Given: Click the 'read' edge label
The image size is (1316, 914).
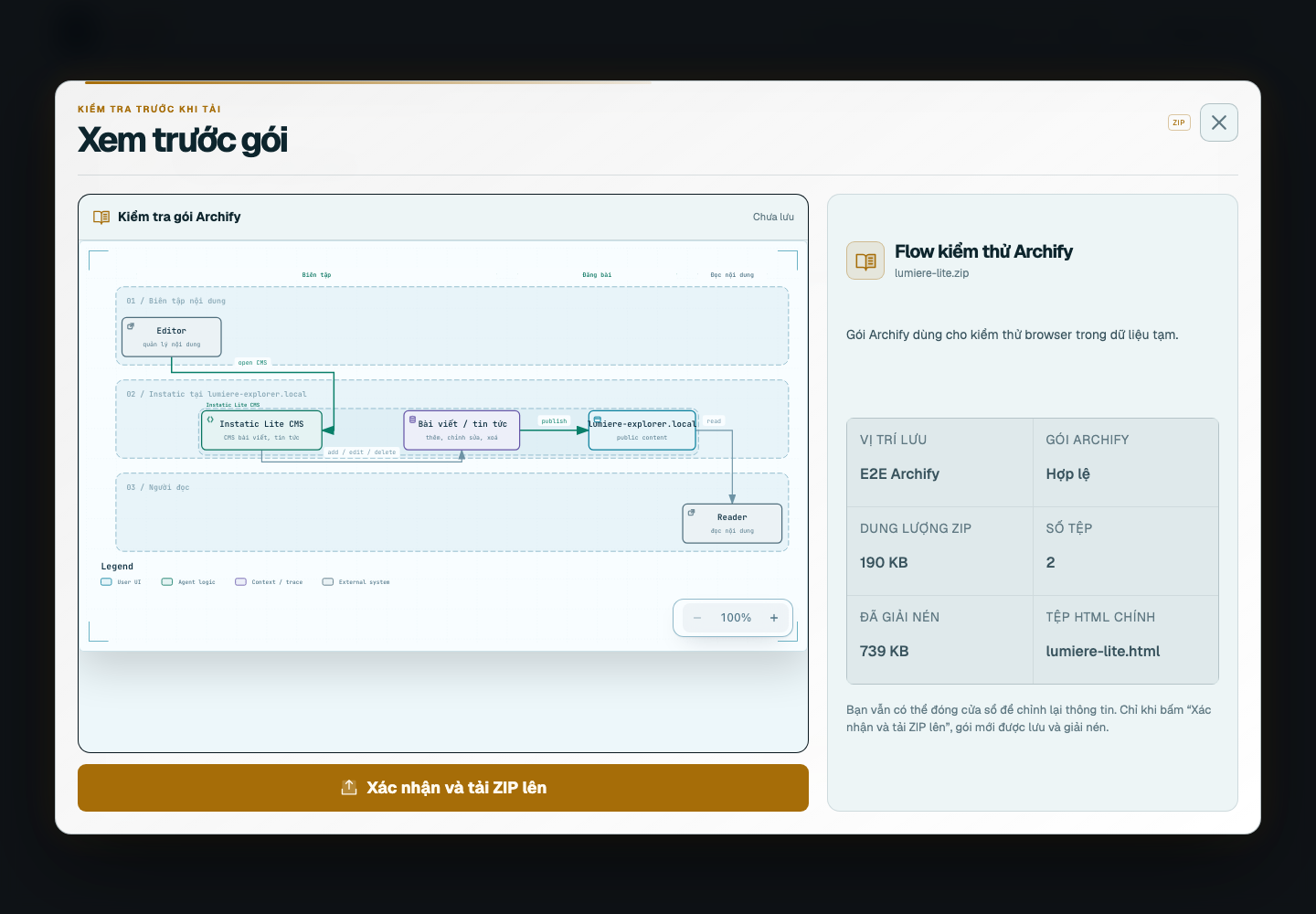Looking at the screenshot, I should [x=714, y=421].
